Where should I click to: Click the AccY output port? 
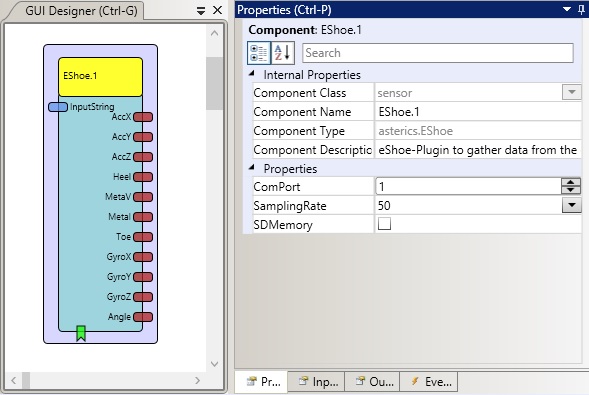click(143, 137)
